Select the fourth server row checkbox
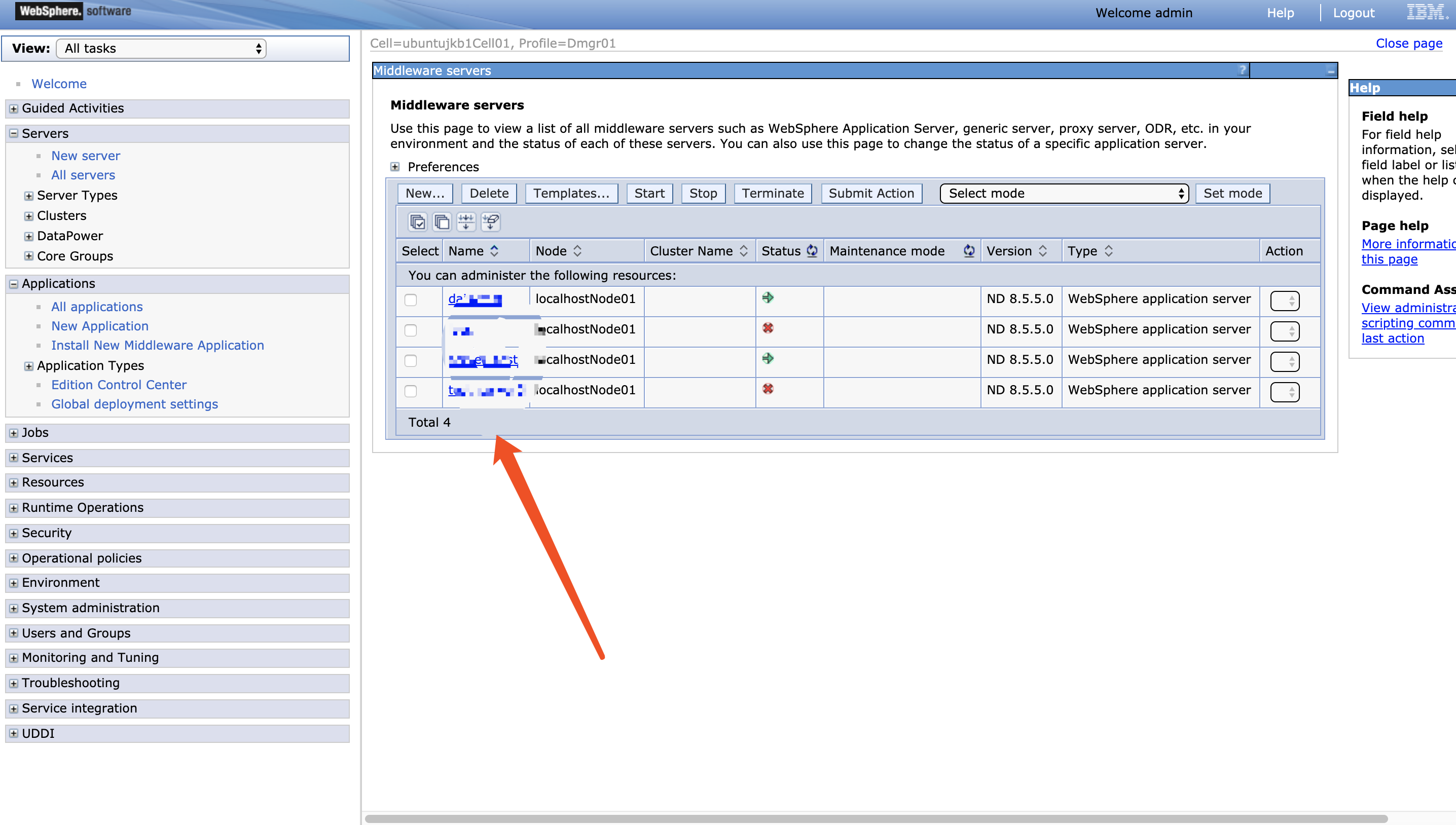Image resolution: width=1456 pixels, height=825 pixels. pyautogui.click(x=411, y=392)
